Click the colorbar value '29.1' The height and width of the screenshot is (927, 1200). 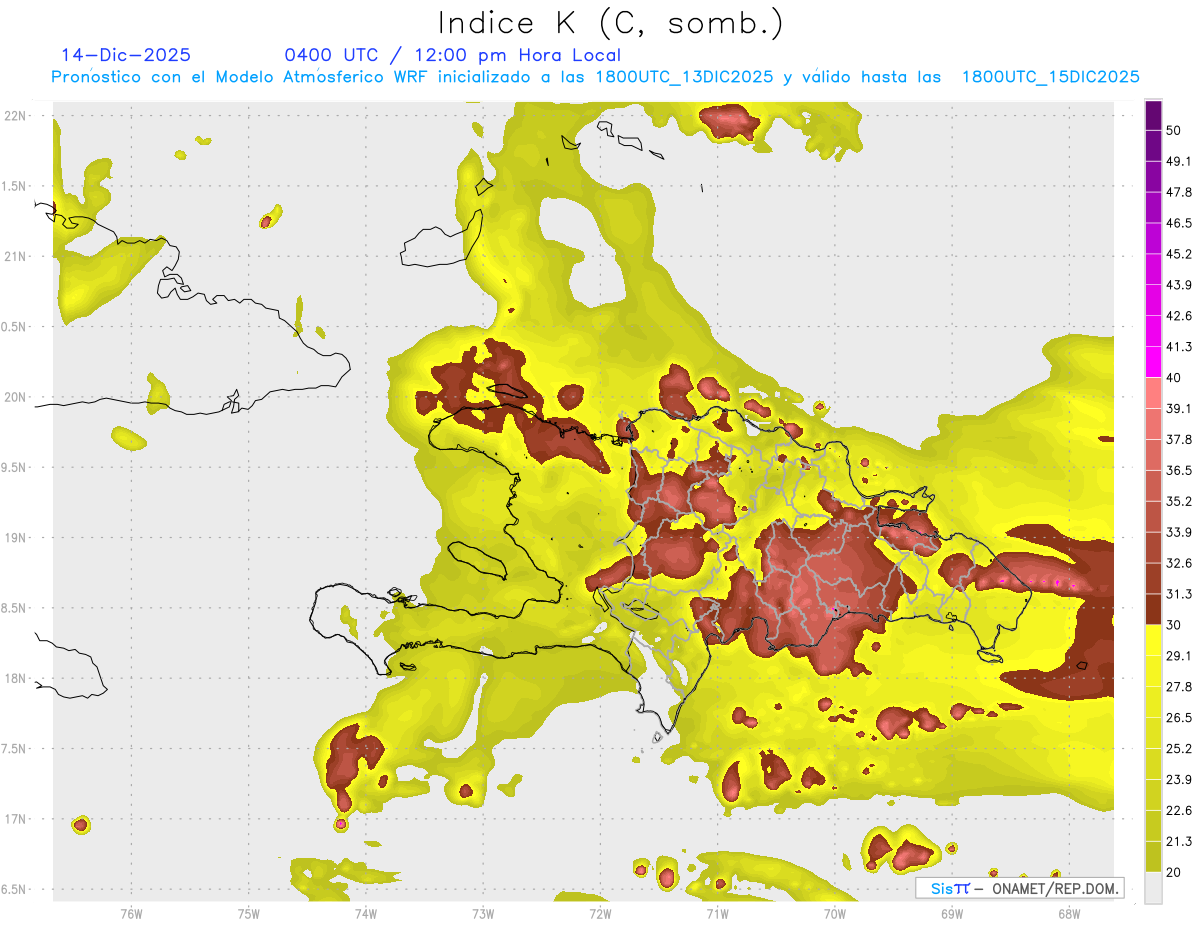[1179, 656]
